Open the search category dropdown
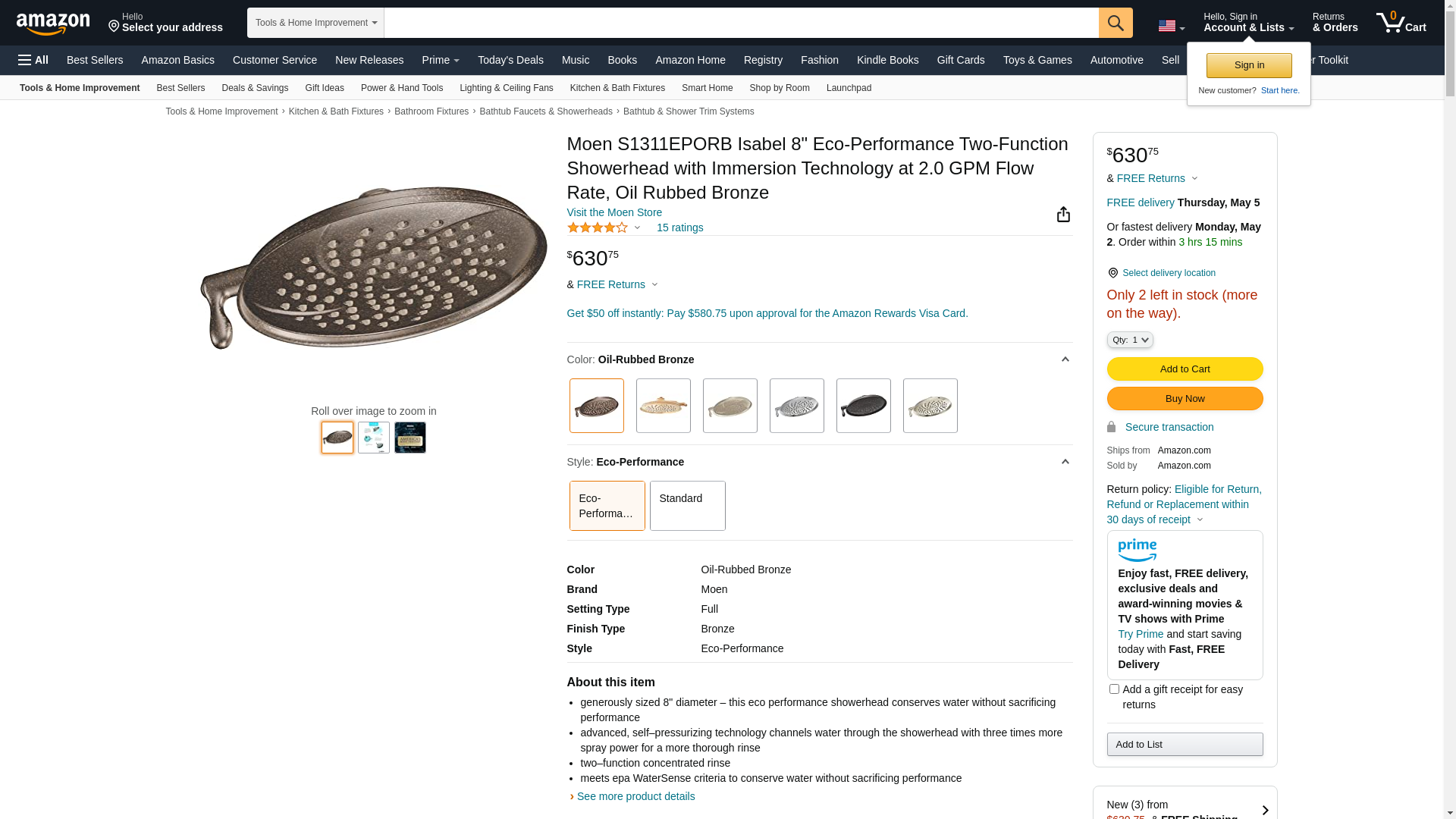The height and width of the screenshot is (819, 1456). [315, 23]
